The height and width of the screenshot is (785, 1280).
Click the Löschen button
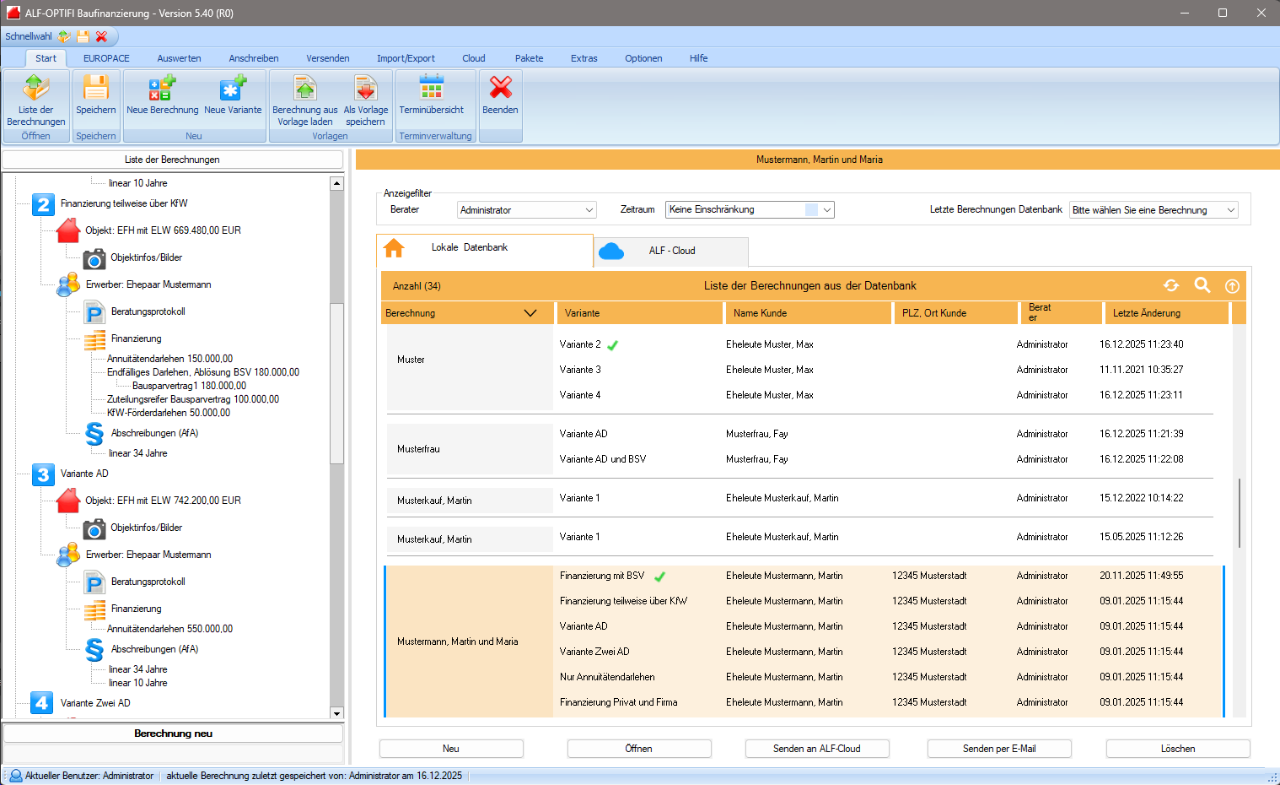pyautogui.click(x=1177, y=748)
